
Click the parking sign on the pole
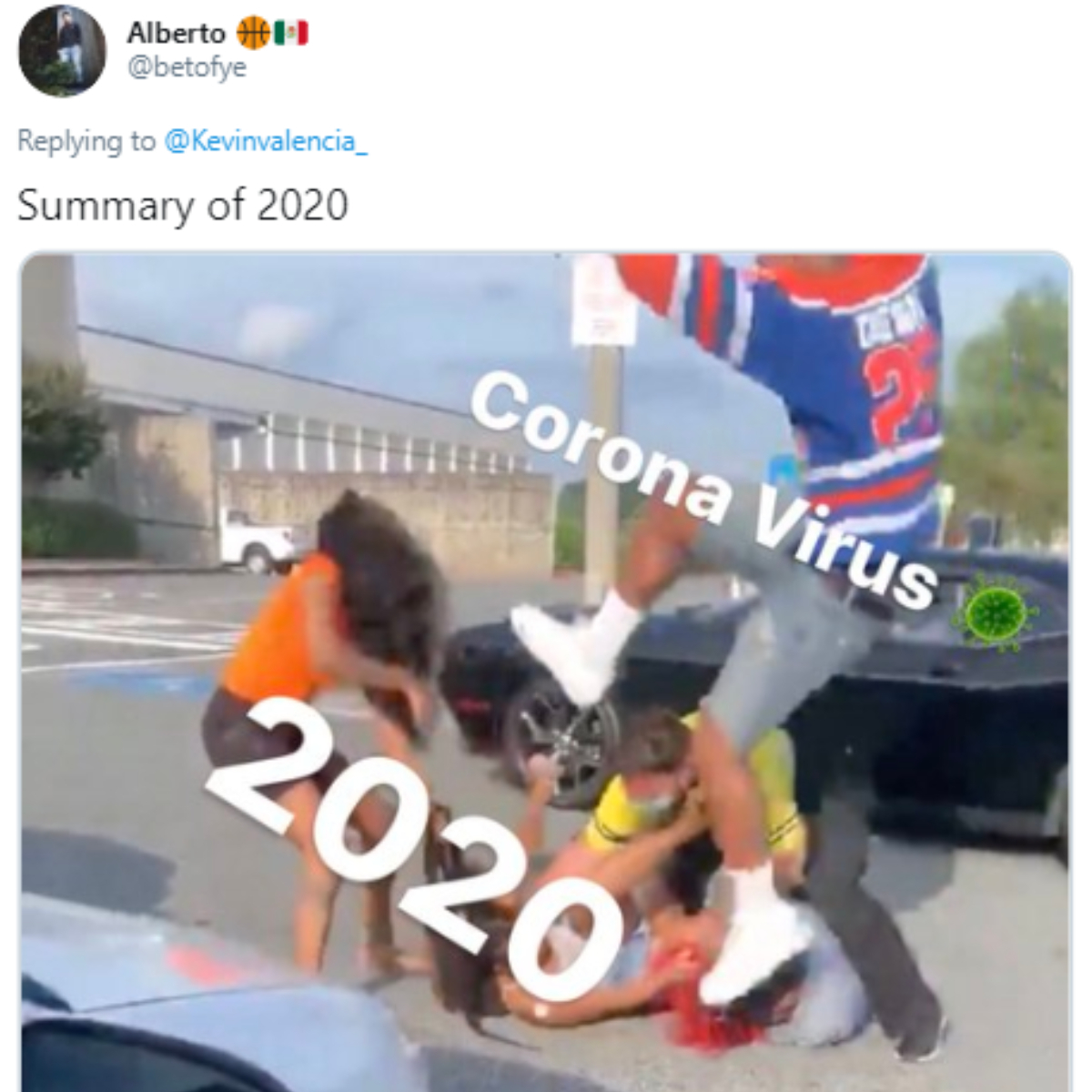604,300
